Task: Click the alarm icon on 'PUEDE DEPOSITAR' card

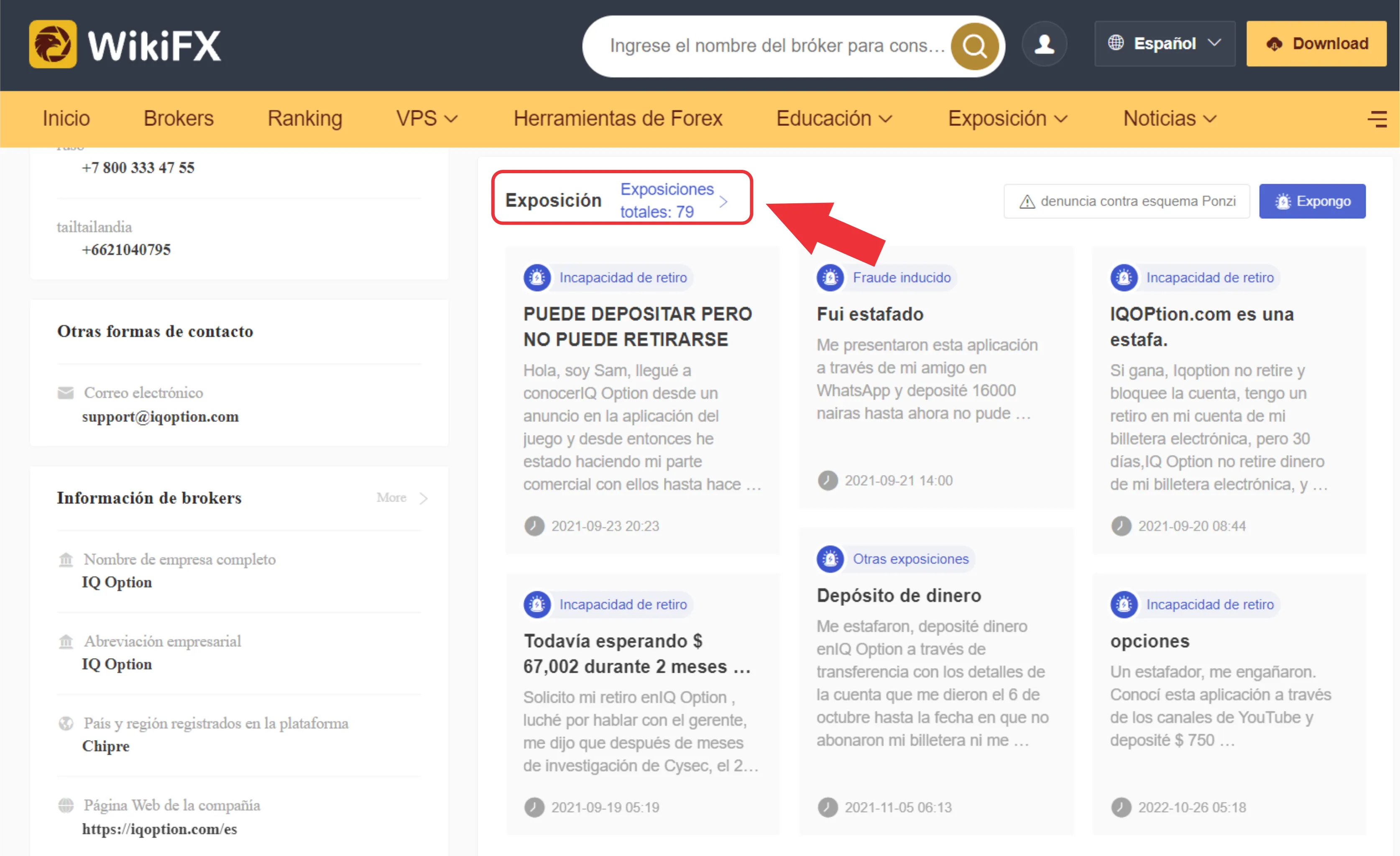Action: (x=537, y=277)
